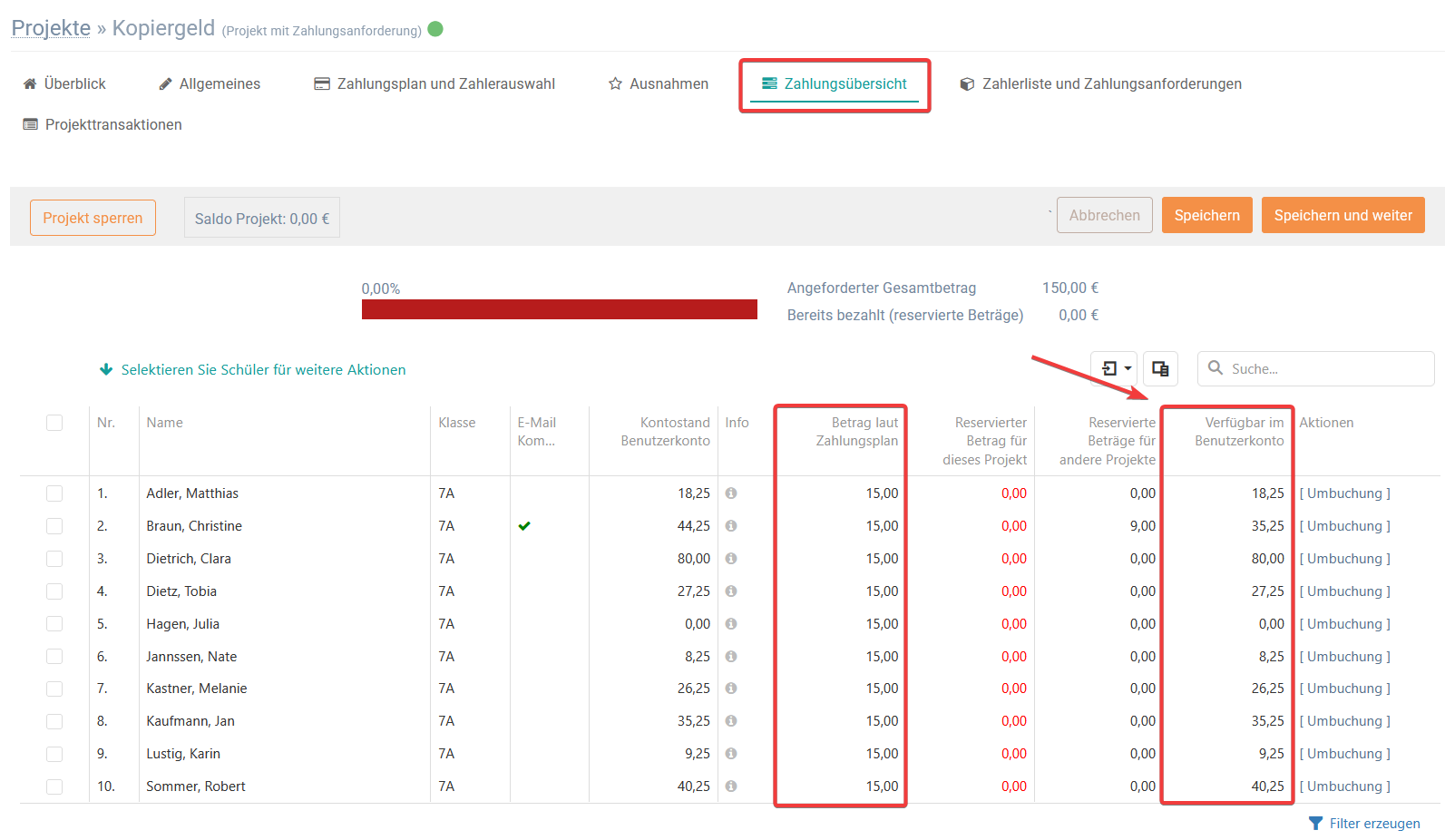This screenshot has height=840, width=1445.
Task: Open the Ausnahmen tab
Action: [x=659, y=83]
